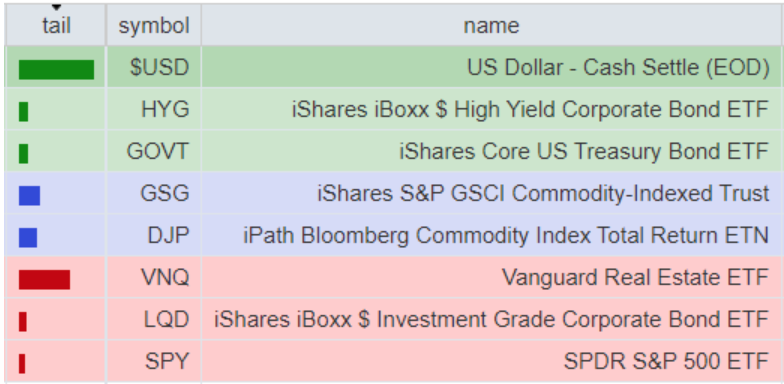Click the green HYG tail bar
Image resolution: width=784 pixels, height=384 pixels.
click(x=24, y=112)
